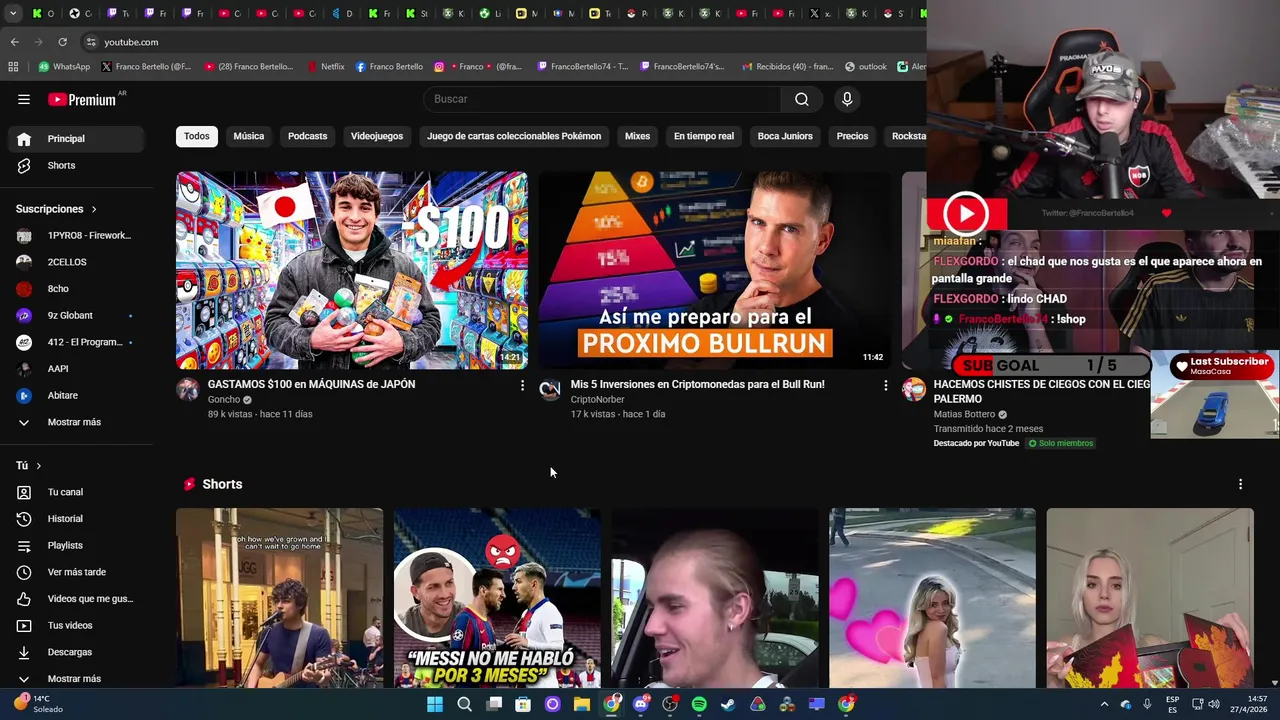Open 412 - El Program... subscription
The width and height of the screenshot is (1280, 720).
76,342
